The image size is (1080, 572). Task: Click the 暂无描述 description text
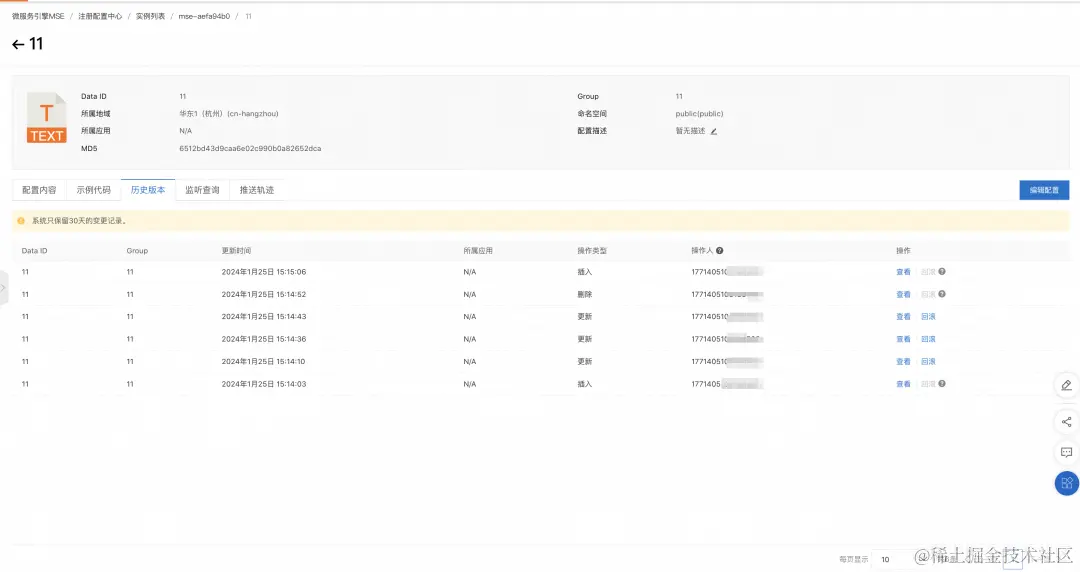[690, 131]
